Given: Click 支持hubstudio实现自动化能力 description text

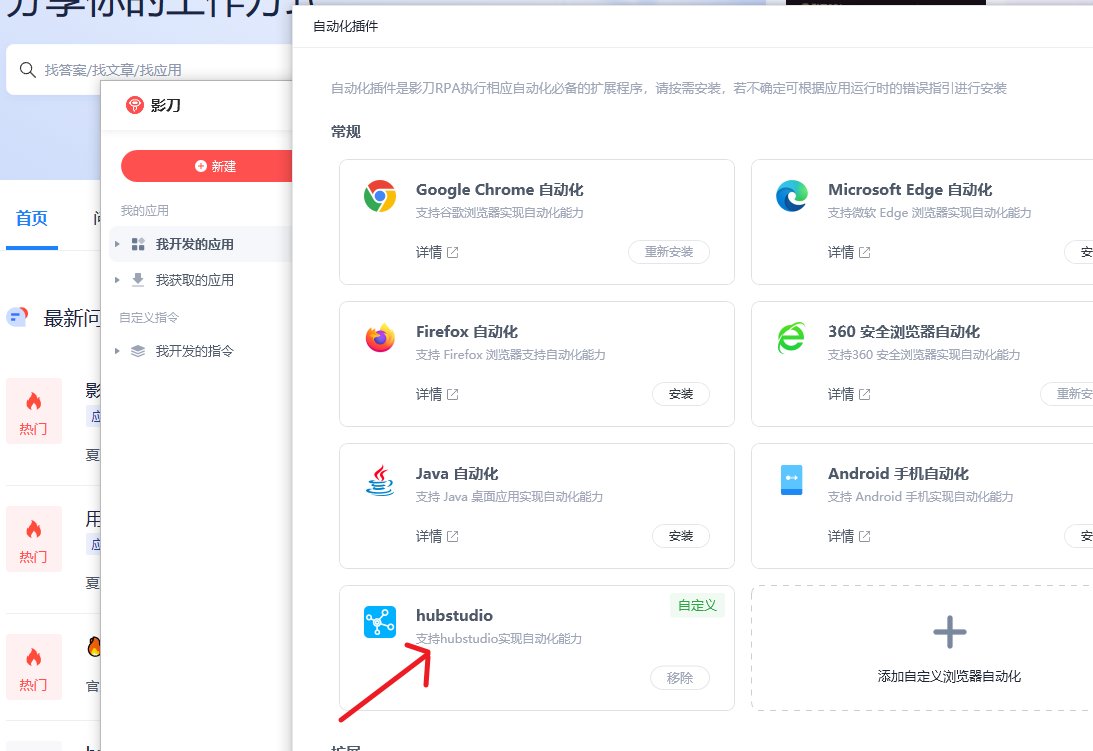Looking at the screenshot, I should pyautogui.click(x=499, y=639).
